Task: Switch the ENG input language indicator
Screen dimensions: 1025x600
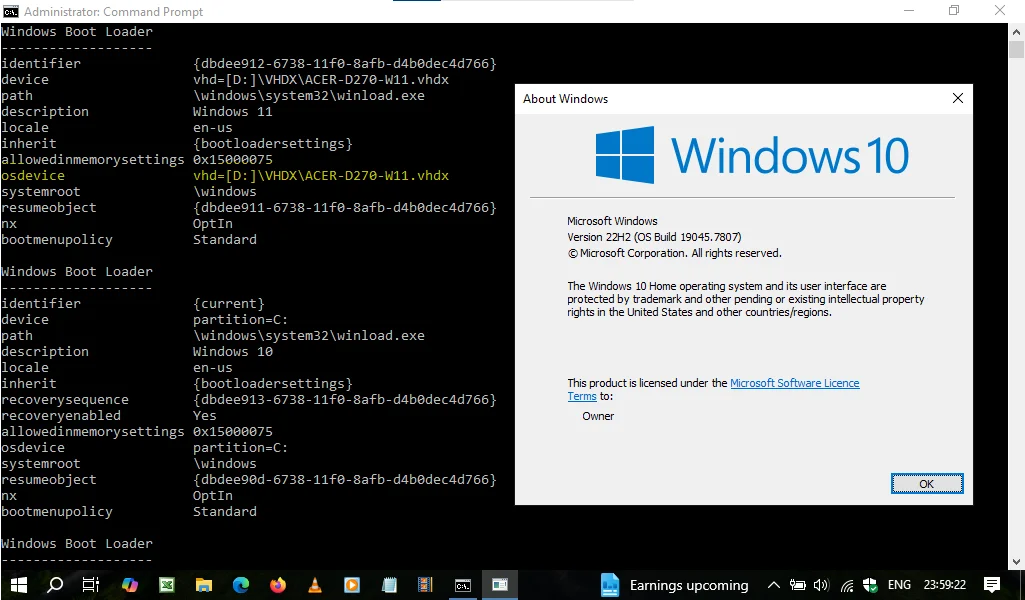Action: point(899,584)
